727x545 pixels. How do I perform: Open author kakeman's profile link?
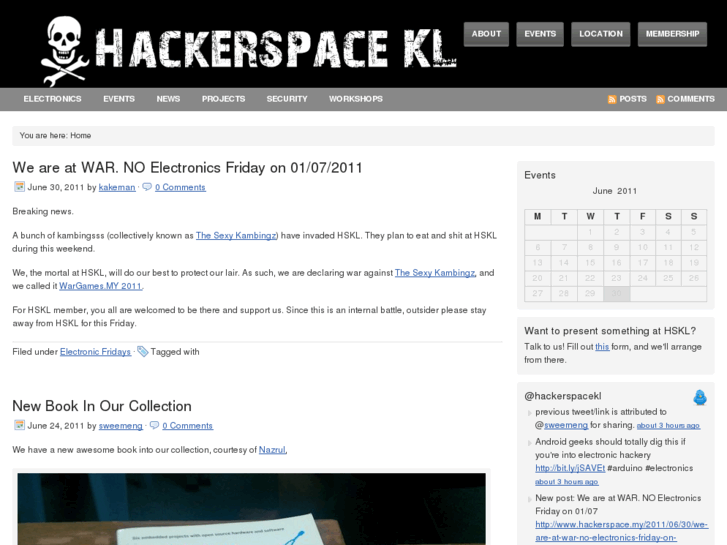click(117, 187)
